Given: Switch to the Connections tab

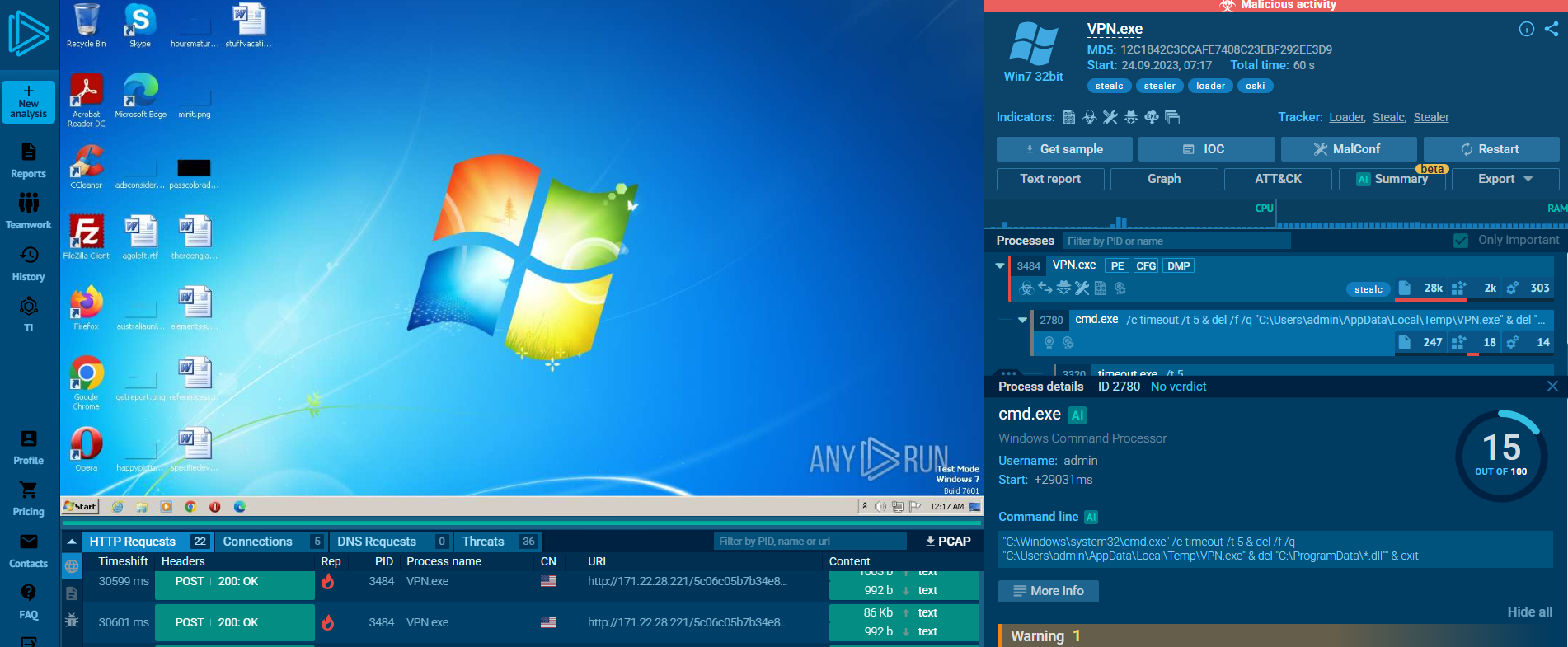Looking at the screenshot, I should point(271,542).
